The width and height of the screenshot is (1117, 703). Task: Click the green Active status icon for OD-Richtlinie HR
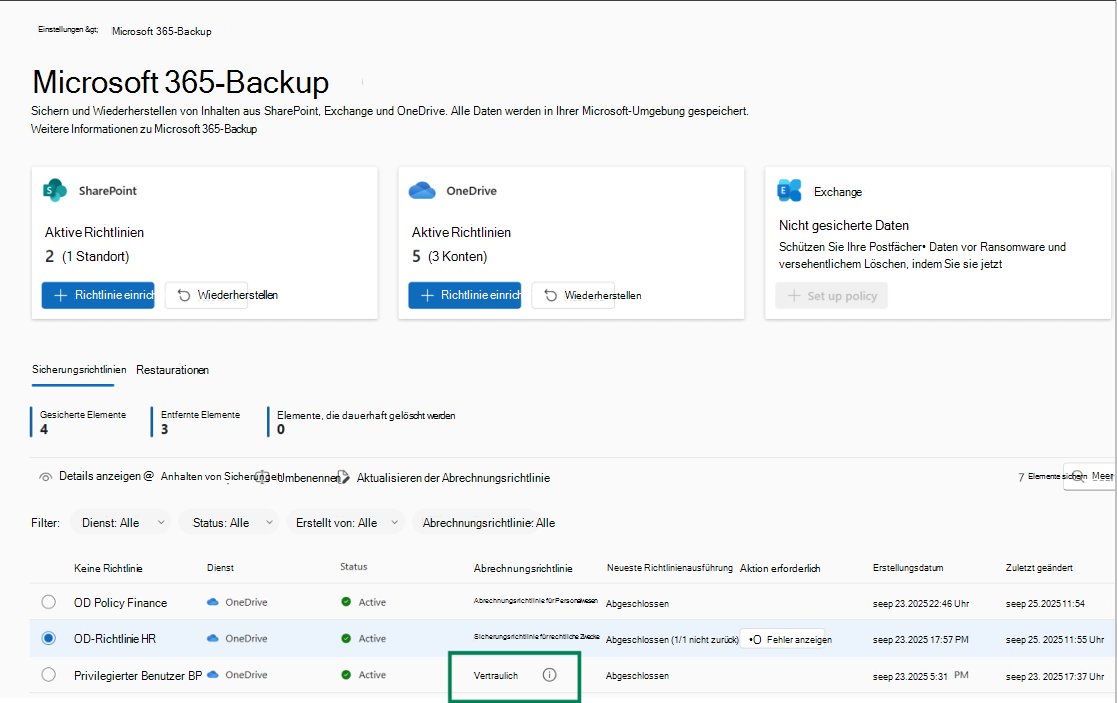coord(346,638)
